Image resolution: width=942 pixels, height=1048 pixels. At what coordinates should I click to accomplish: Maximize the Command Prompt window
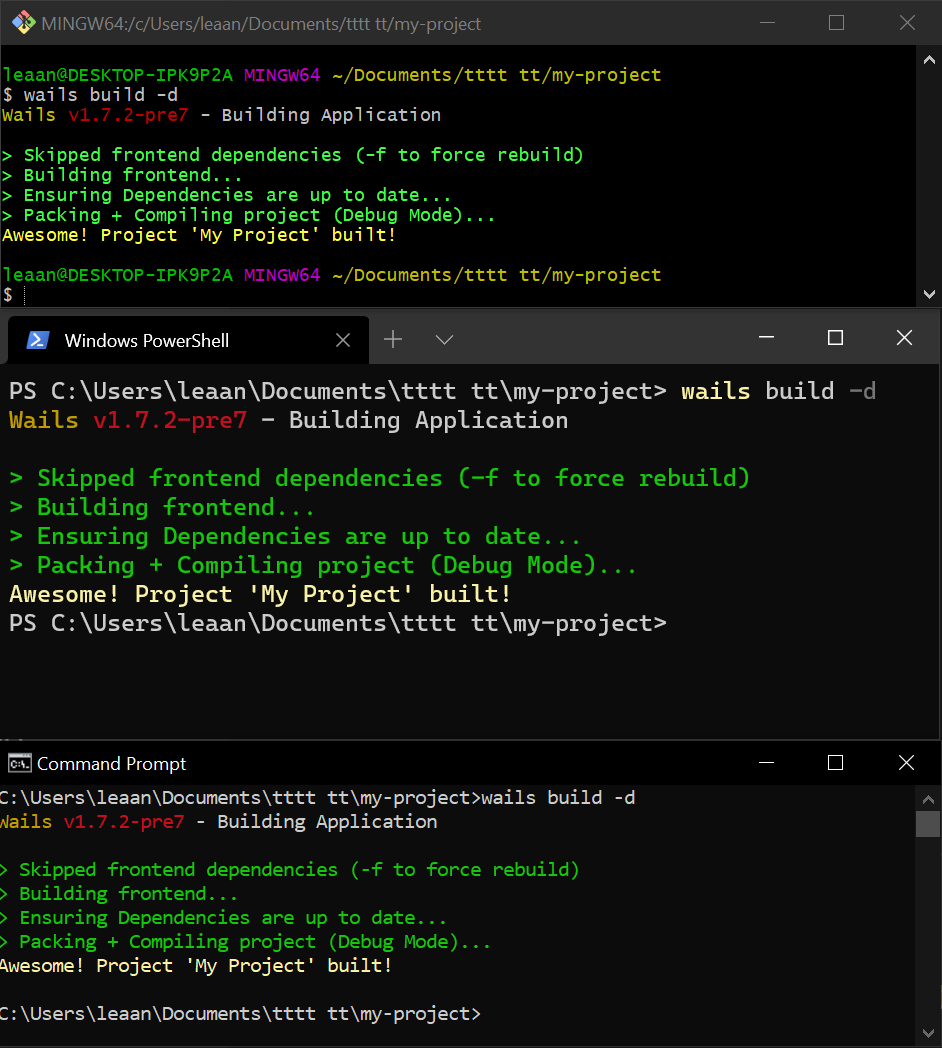pyautogui.click(x=835, y=763)
